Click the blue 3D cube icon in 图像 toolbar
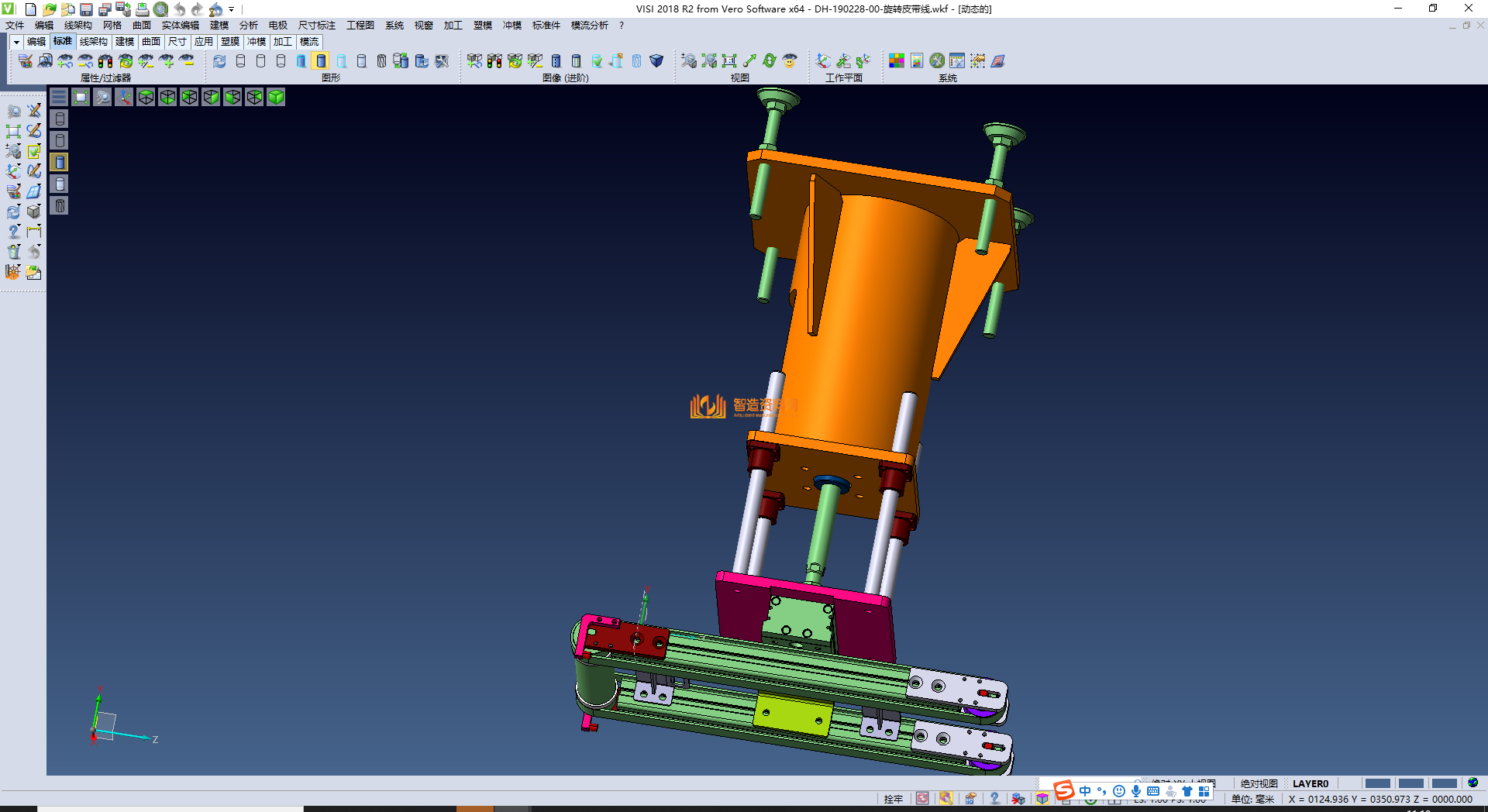 pyautogui.click(x=656, y=61)
